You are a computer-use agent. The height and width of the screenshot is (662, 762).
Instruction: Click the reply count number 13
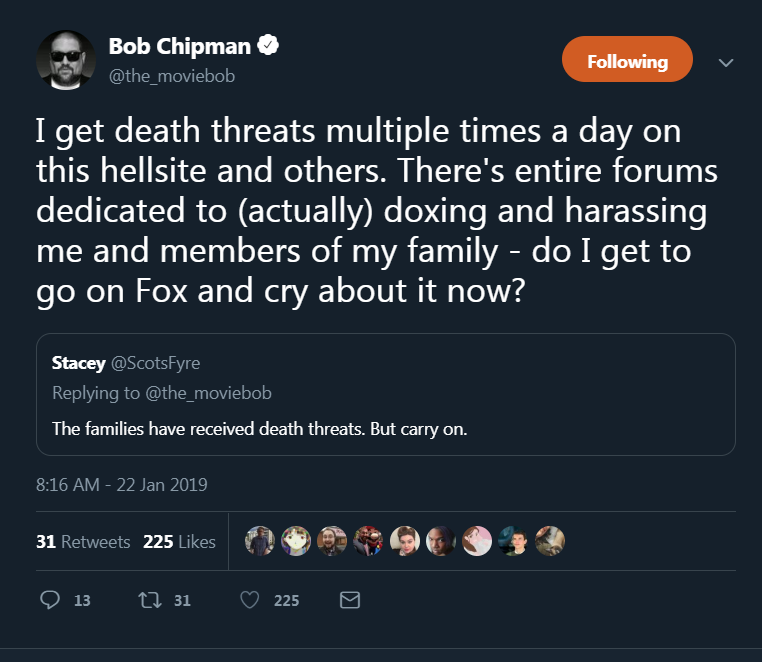(x=82, y=601)
